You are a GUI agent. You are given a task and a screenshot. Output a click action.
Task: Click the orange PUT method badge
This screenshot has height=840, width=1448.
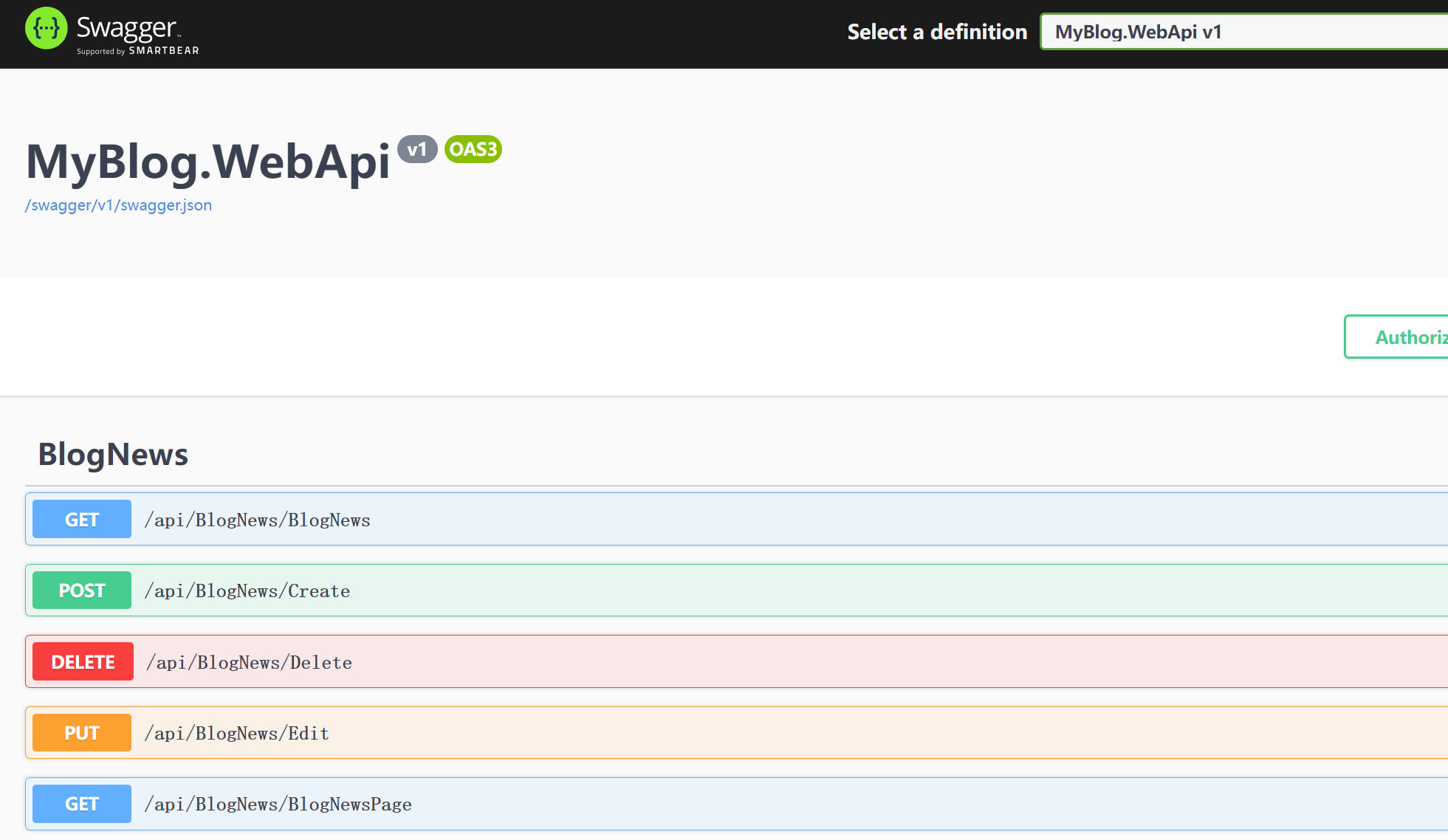tap(82, 733)
